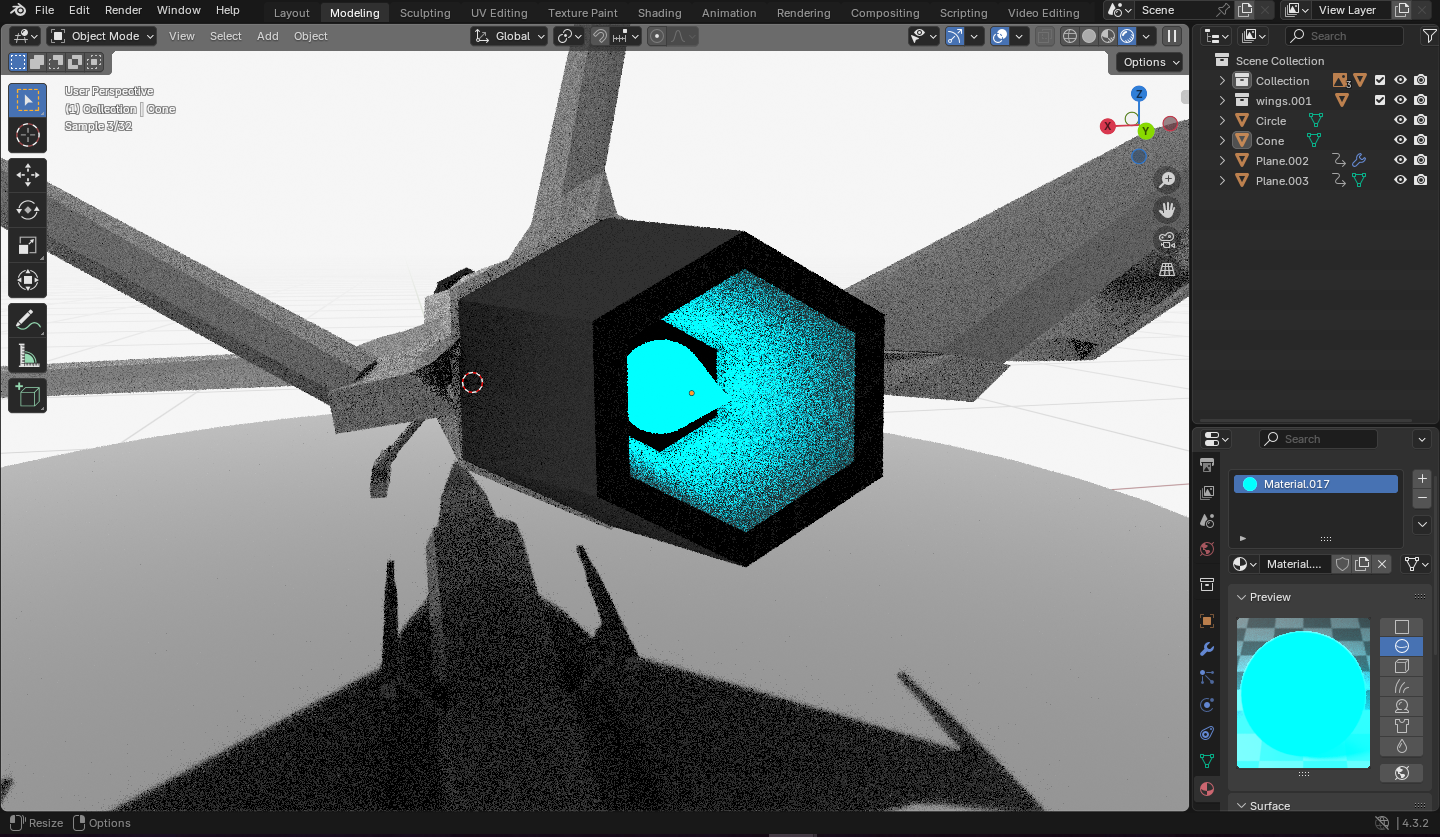The height and width of the screenshot is (837, 1440).
Task: Activate the 3D Cursor tool
Action: pos(28,136)
